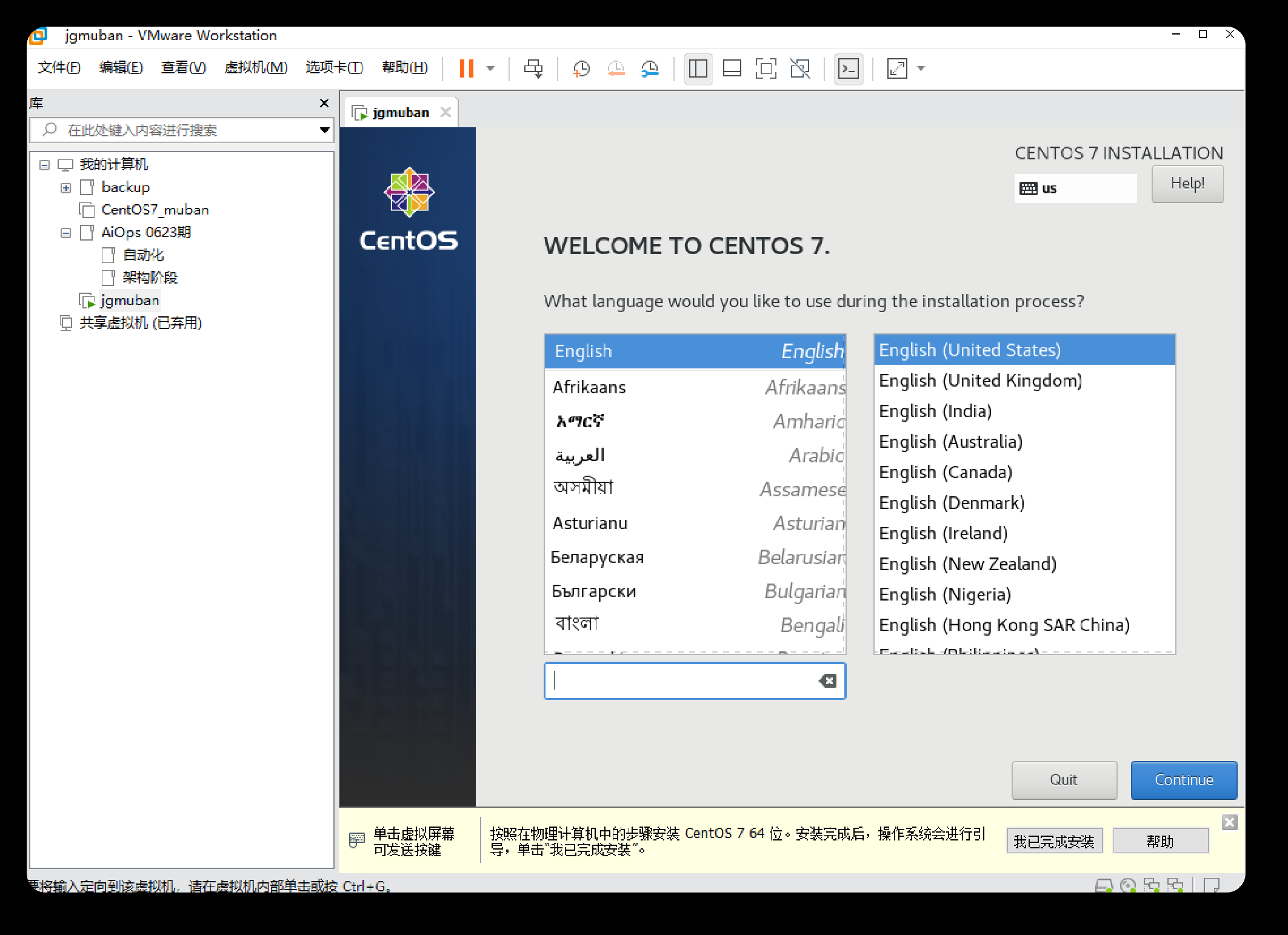Pause the running virtual machine
This screenshot has width=1288, height=935.
pyautogui.click(x=466, y=68)
